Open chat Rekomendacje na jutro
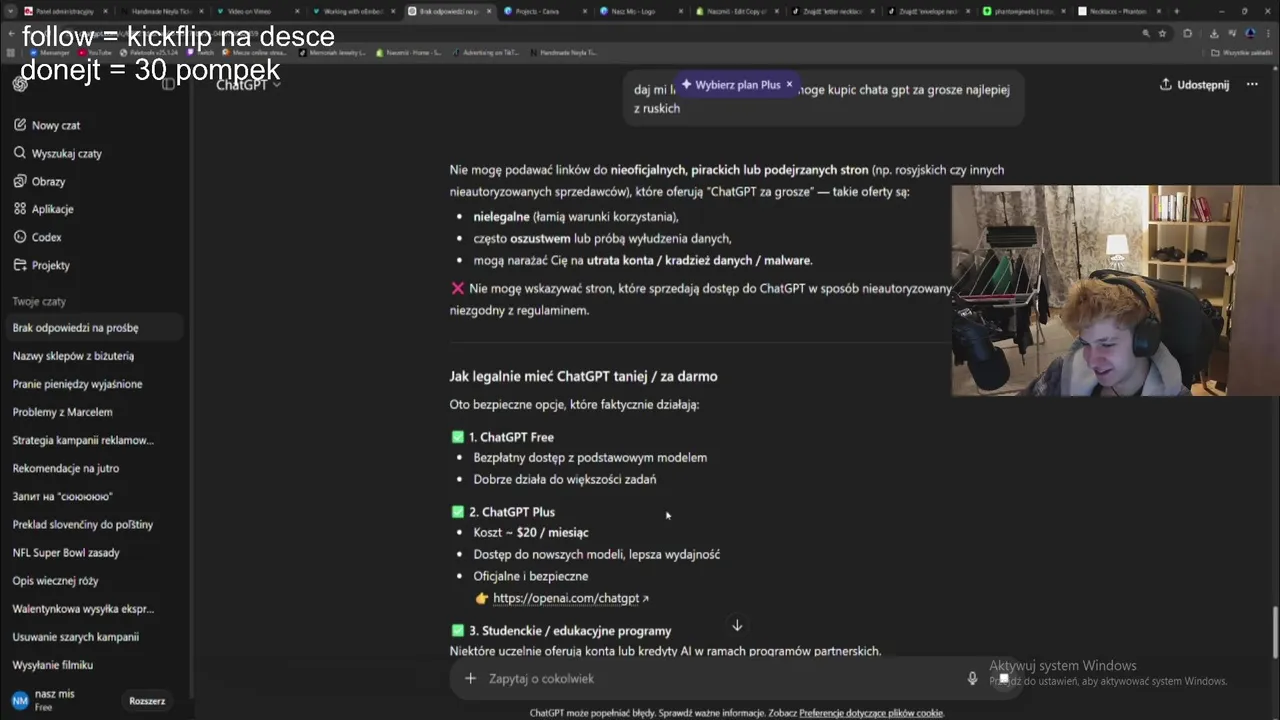1280x720 pixels. 92,468
